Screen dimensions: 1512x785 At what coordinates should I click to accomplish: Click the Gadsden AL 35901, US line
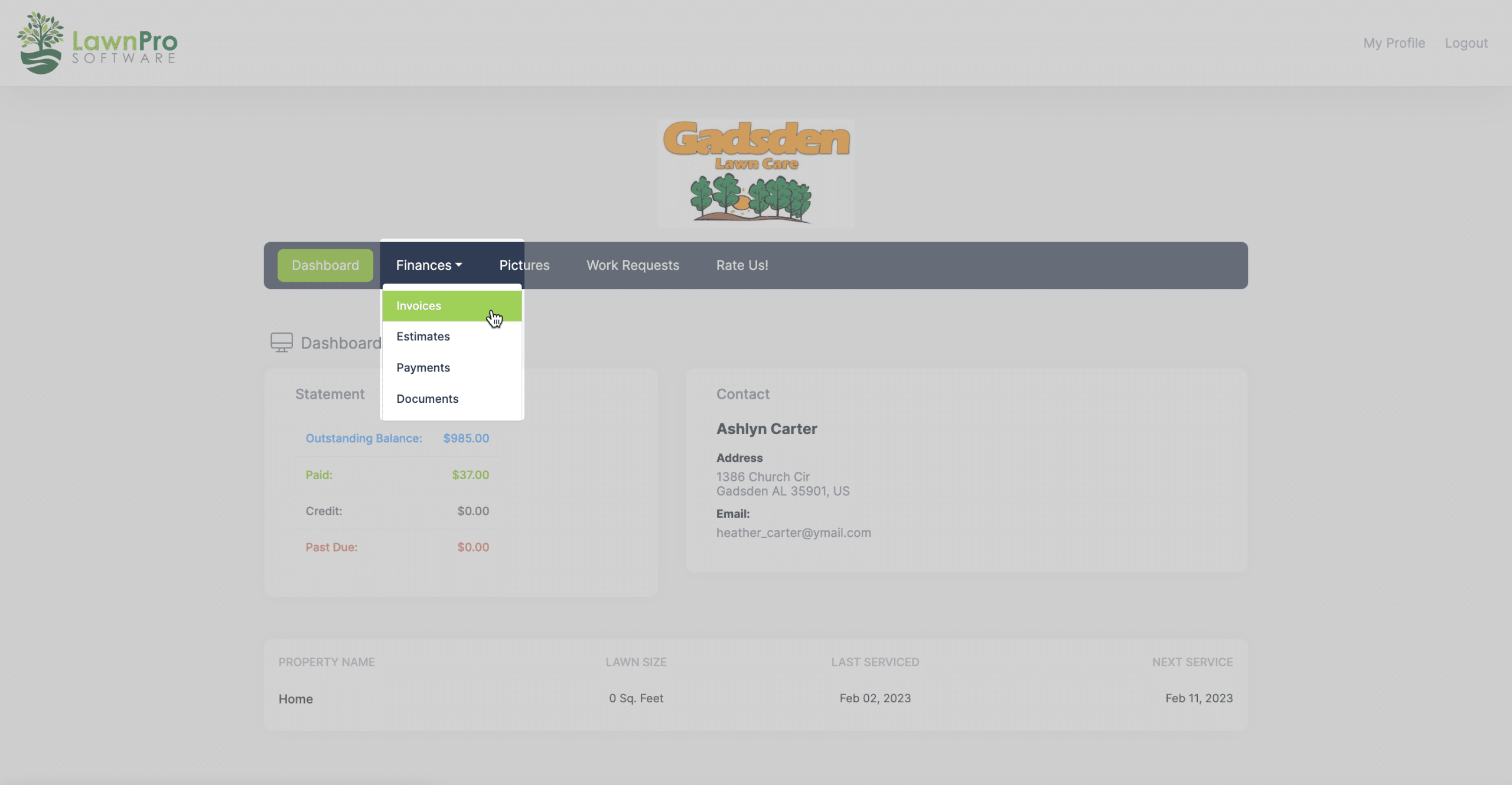pyautogui.click(x=783, y=491)
